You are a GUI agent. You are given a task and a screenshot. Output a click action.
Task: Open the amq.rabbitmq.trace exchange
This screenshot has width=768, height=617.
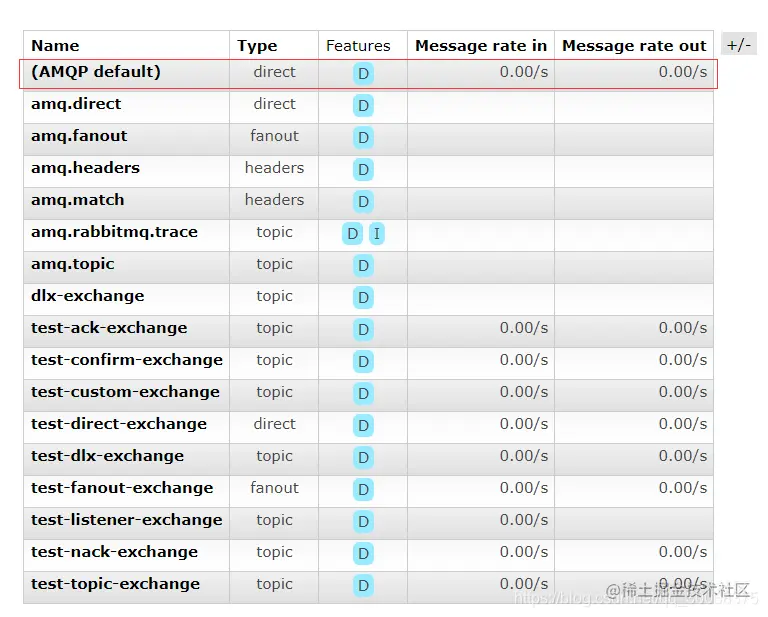(x=114, y=232)
